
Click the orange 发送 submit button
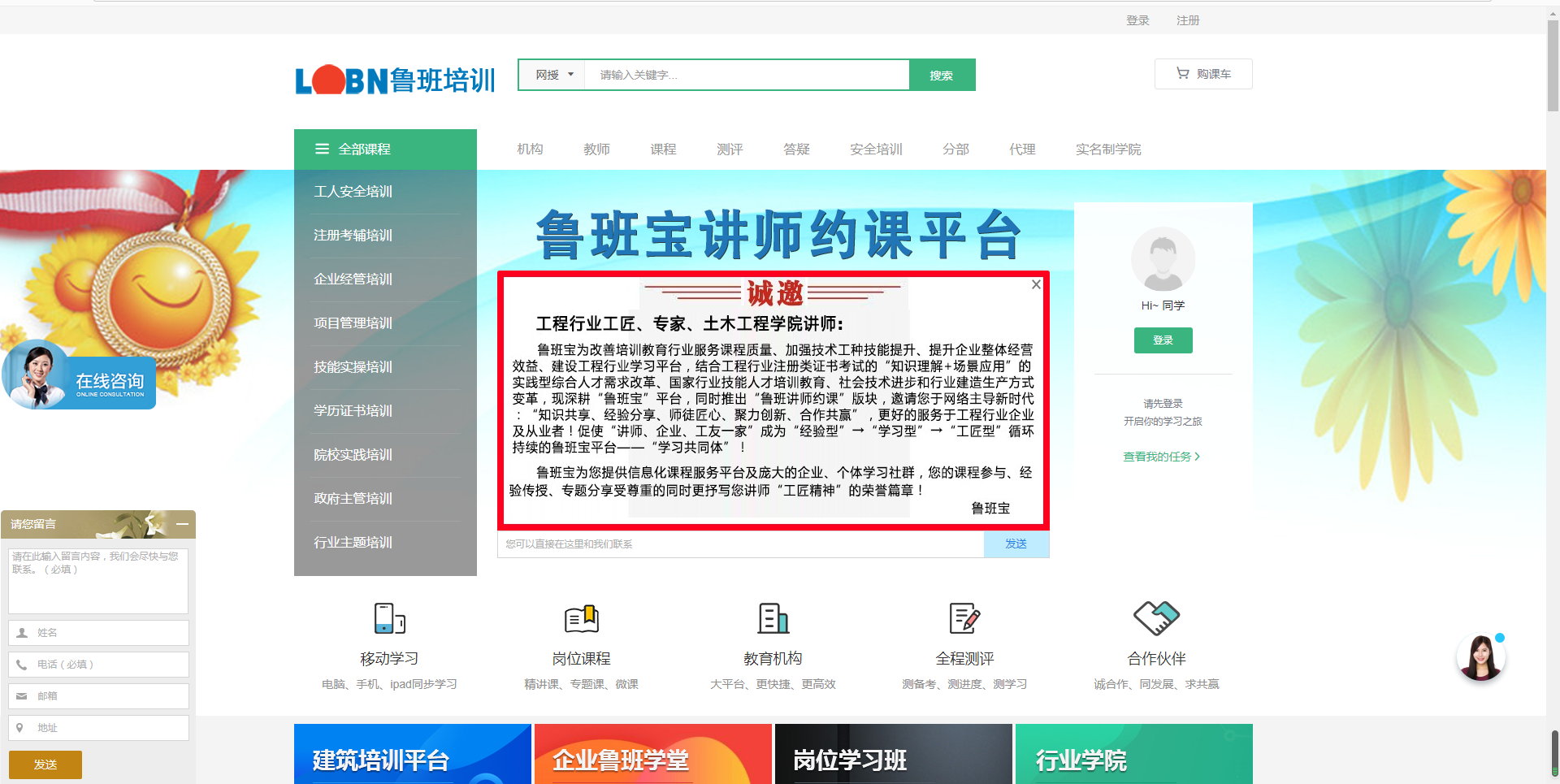click(45, 765)
